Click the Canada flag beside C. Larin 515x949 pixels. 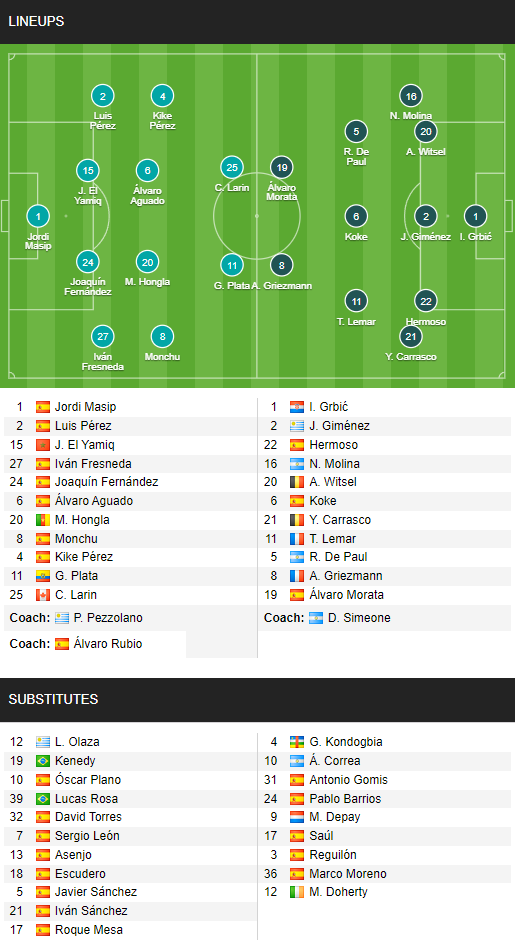coord(43,595)
